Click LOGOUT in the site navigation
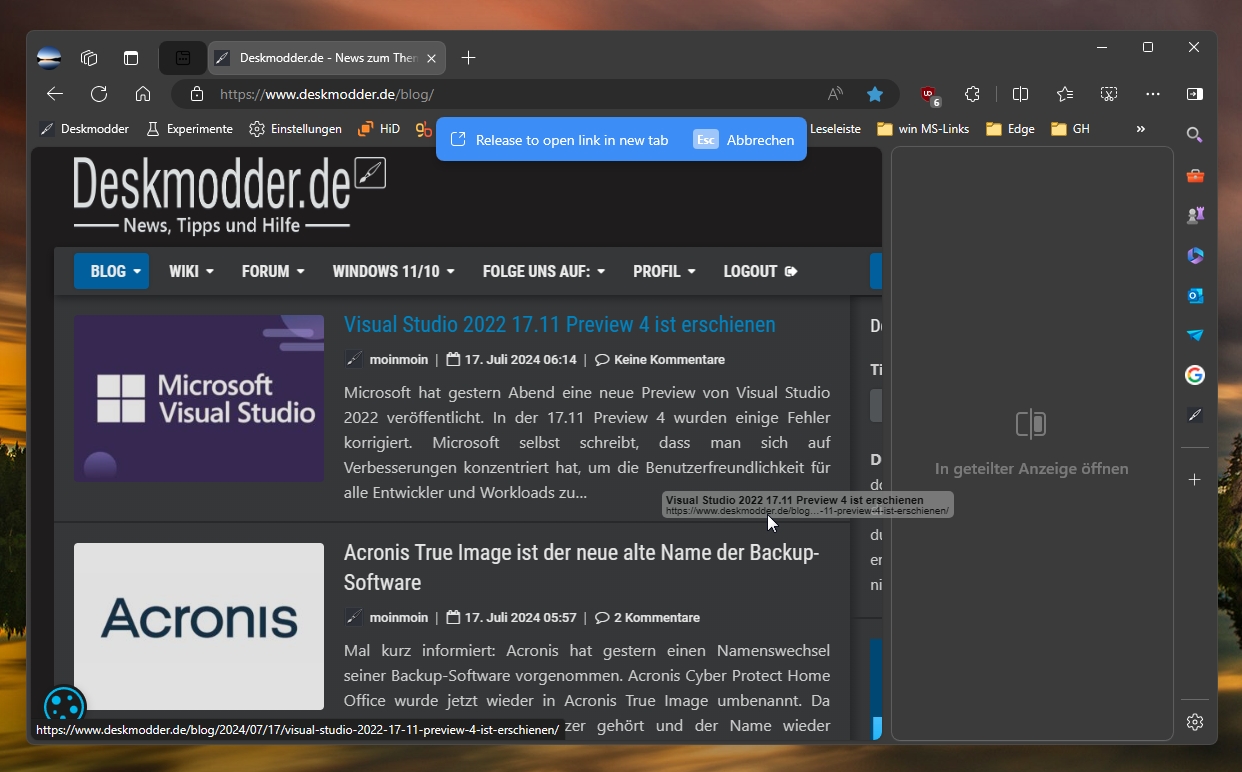1242x772 pixels. [x=760, y=271]
